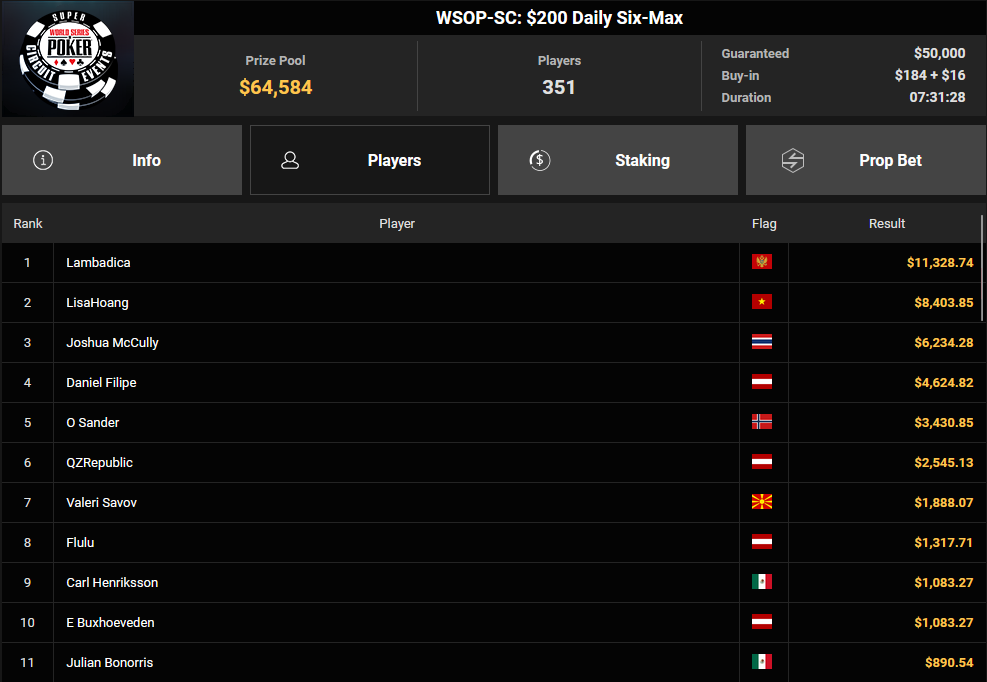Click the Player column header
987x682 pixels.
[x=396, y=224]
